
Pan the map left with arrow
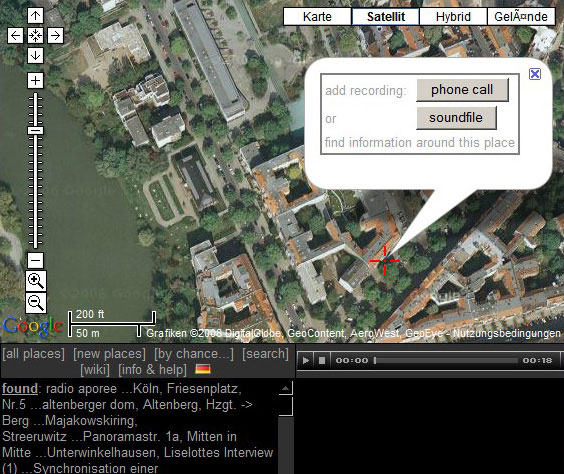pos(15,36)
